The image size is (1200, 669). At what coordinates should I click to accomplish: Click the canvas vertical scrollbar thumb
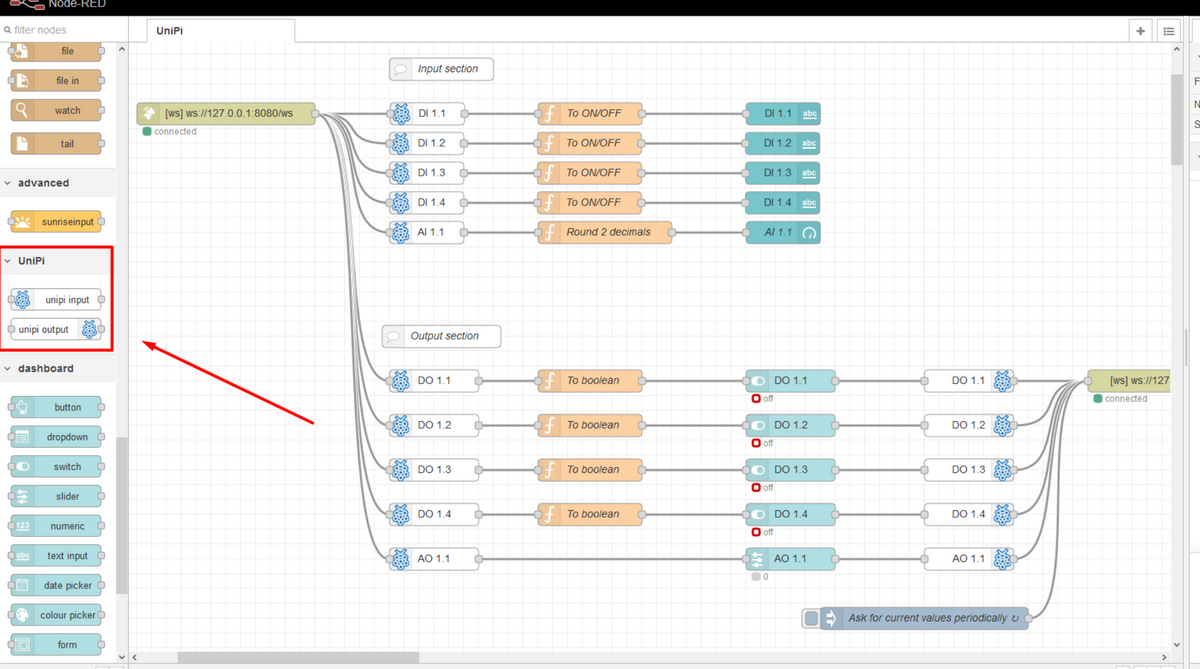1176,119
